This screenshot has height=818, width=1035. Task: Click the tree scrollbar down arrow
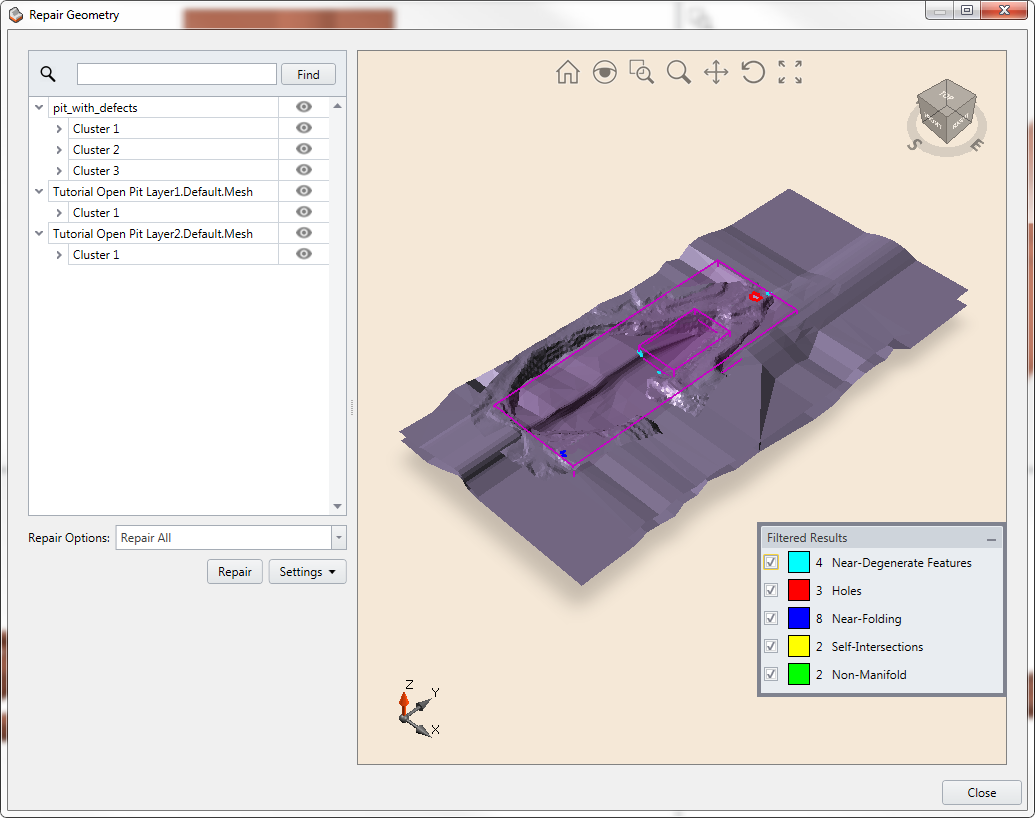337,506
